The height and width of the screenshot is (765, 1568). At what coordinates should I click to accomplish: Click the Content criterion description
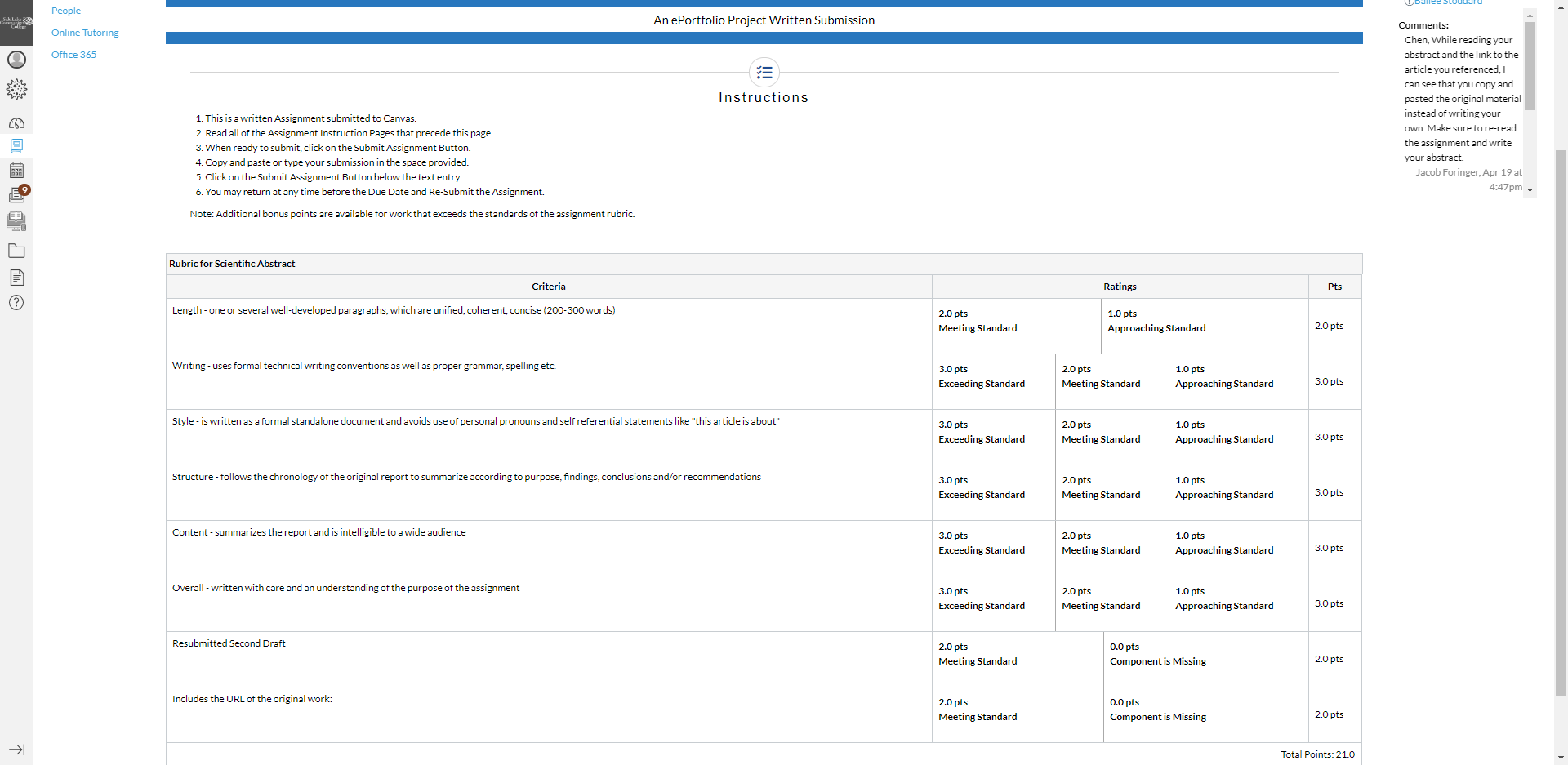click(x=319, y=532)
